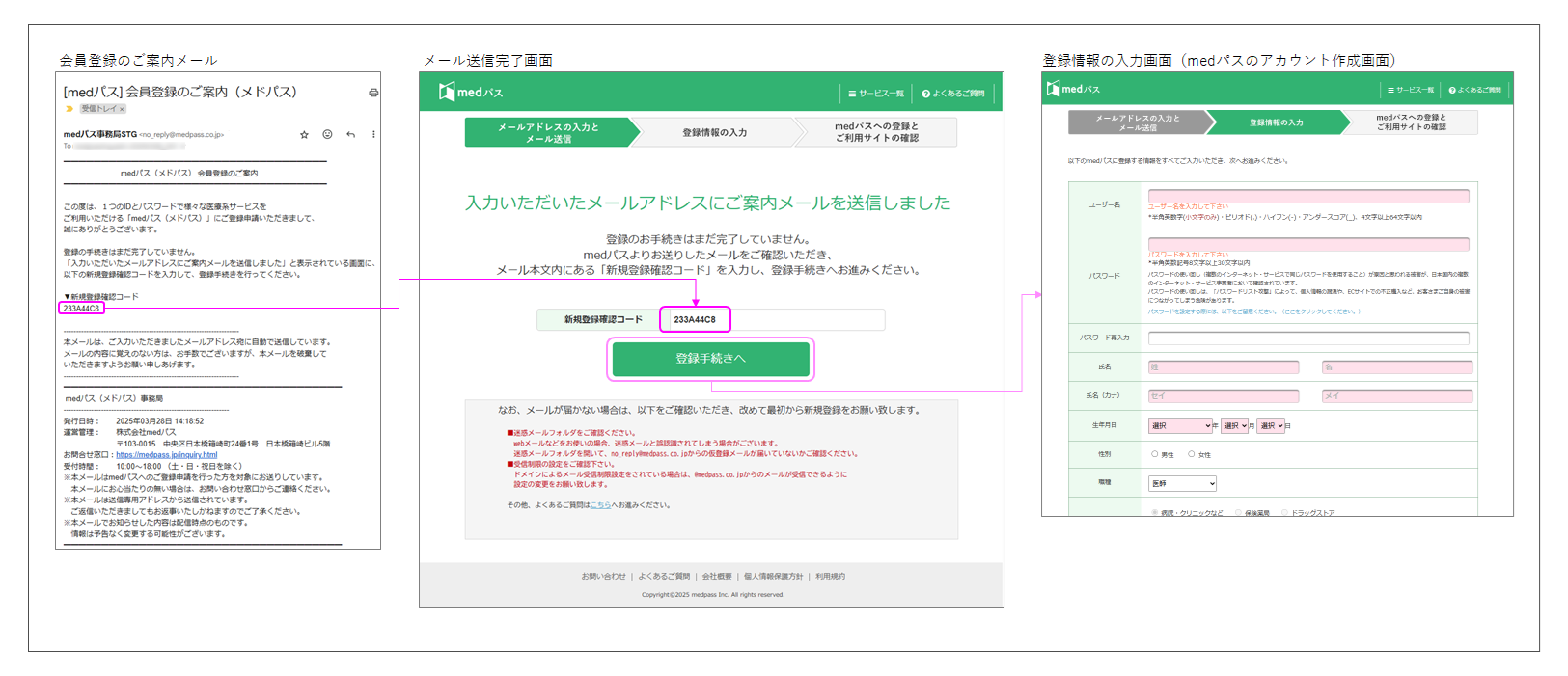Open the medpass inquiry URL in the email
Screen dimensions: 1568x676
click(166, 455)
